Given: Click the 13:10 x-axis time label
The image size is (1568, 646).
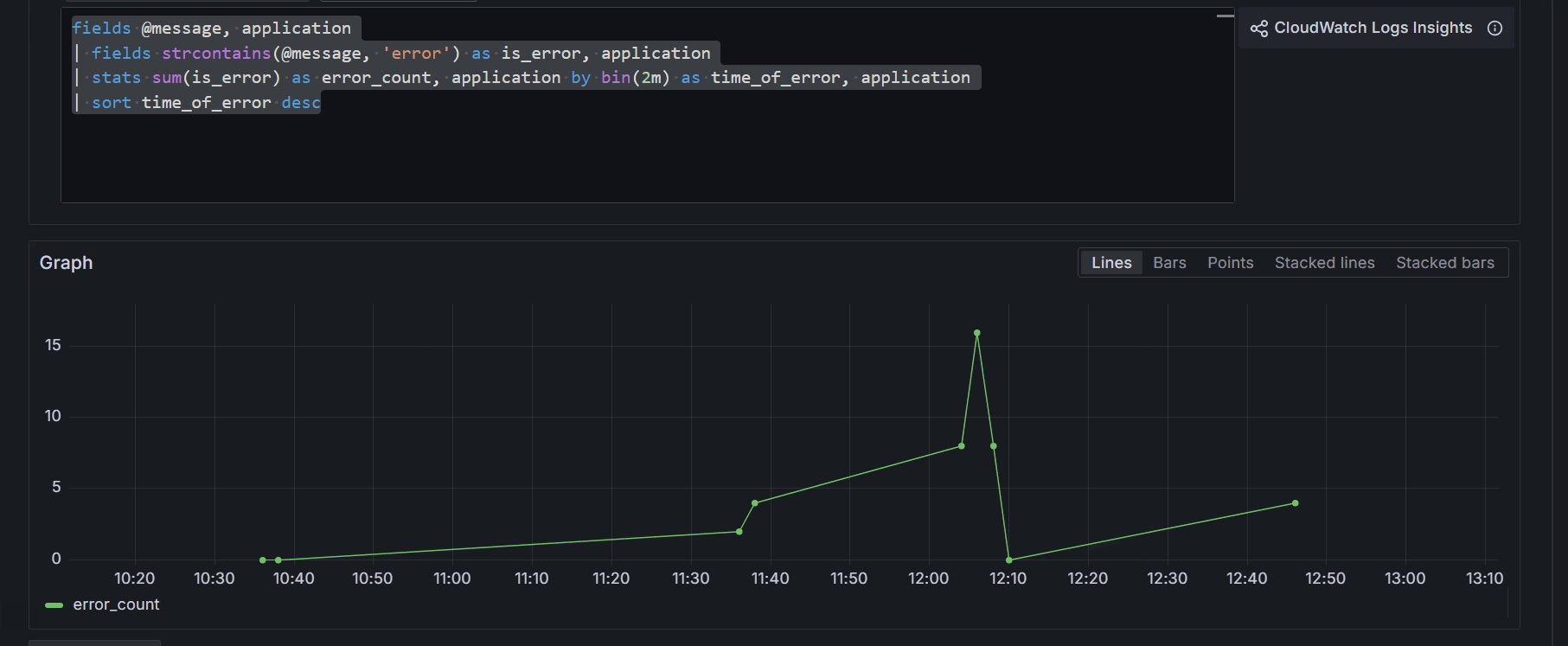Looking at the screenshot, I should tap(1484, 579).
